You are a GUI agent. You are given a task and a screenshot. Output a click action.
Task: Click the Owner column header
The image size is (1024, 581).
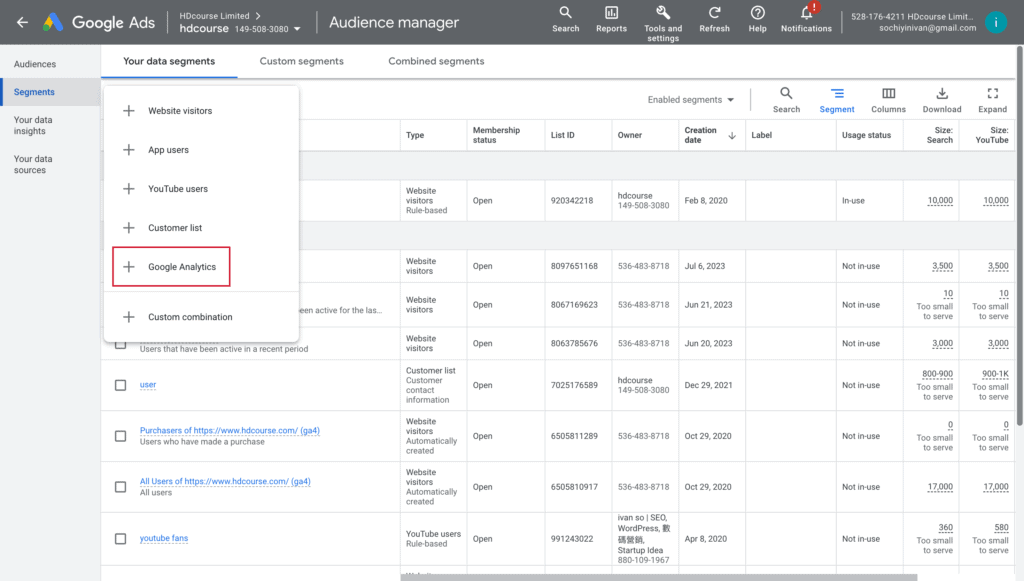630,135
